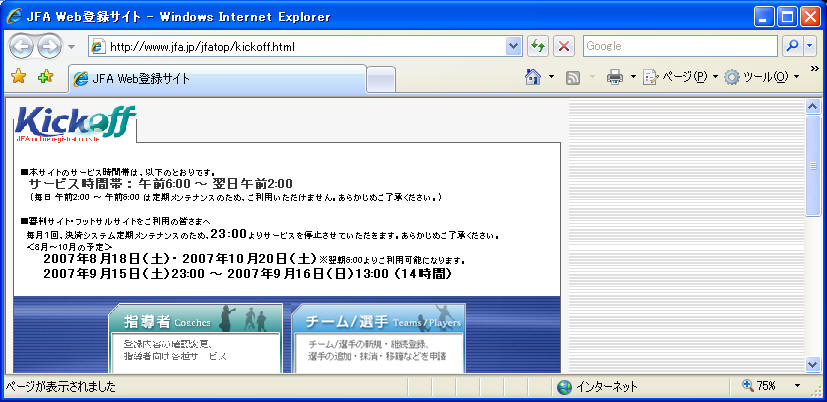Click the Print icon

pos(615,77)
